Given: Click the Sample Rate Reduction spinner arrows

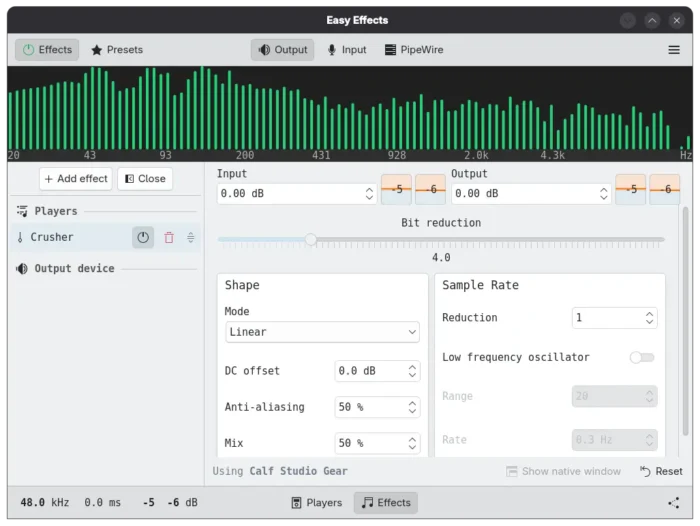Looking at the screenshot, I should point(650,318).
